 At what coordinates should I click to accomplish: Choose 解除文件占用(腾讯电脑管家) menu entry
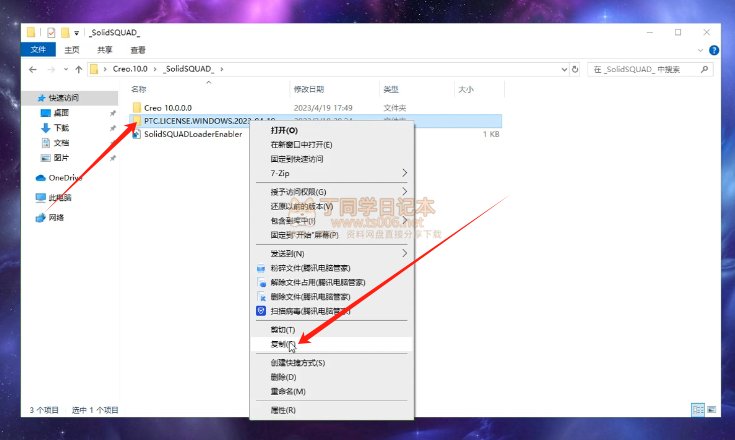(332, 283)
